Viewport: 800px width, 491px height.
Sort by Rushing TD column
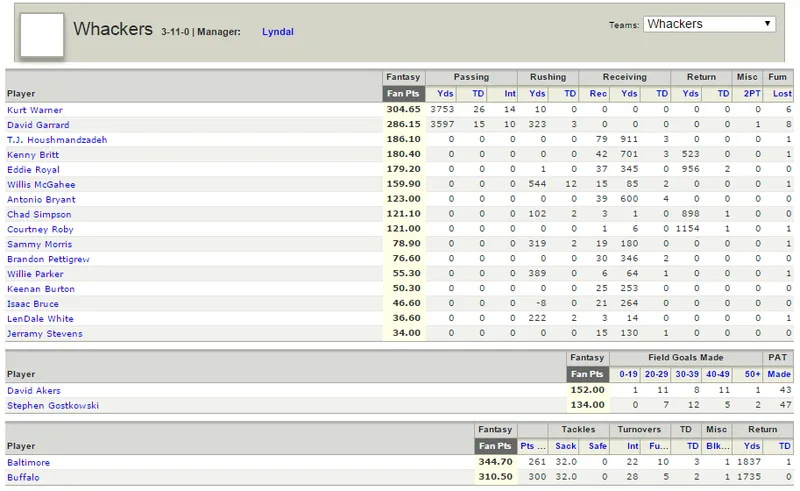(570, 93)
